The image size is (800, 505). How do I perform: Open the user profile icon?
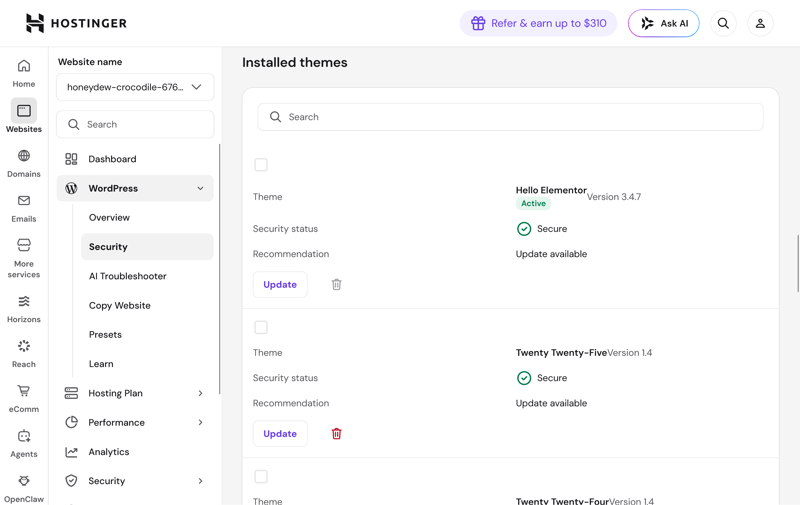pyautogui.click(x=760, y=23)
